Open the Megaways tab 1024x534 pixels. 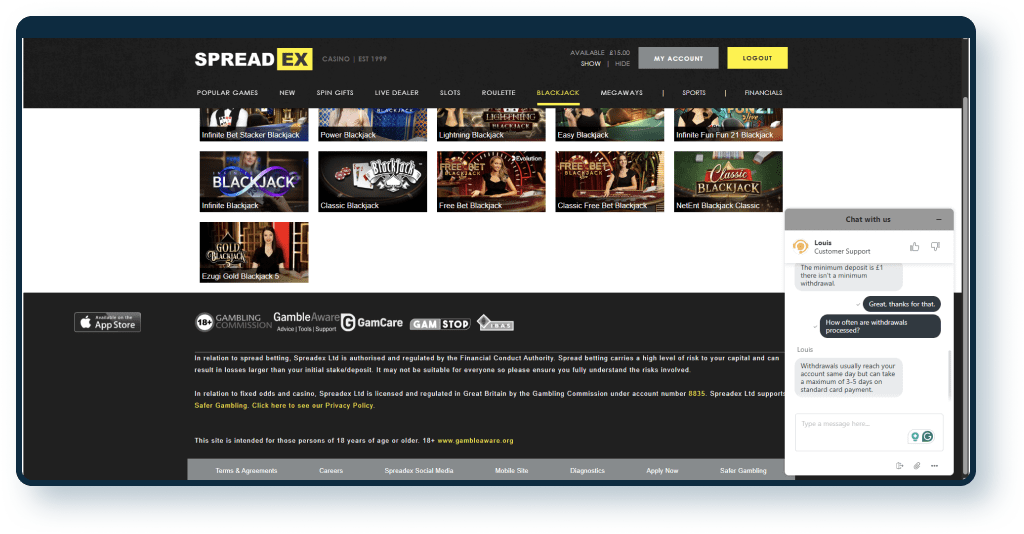coord(622,93)
